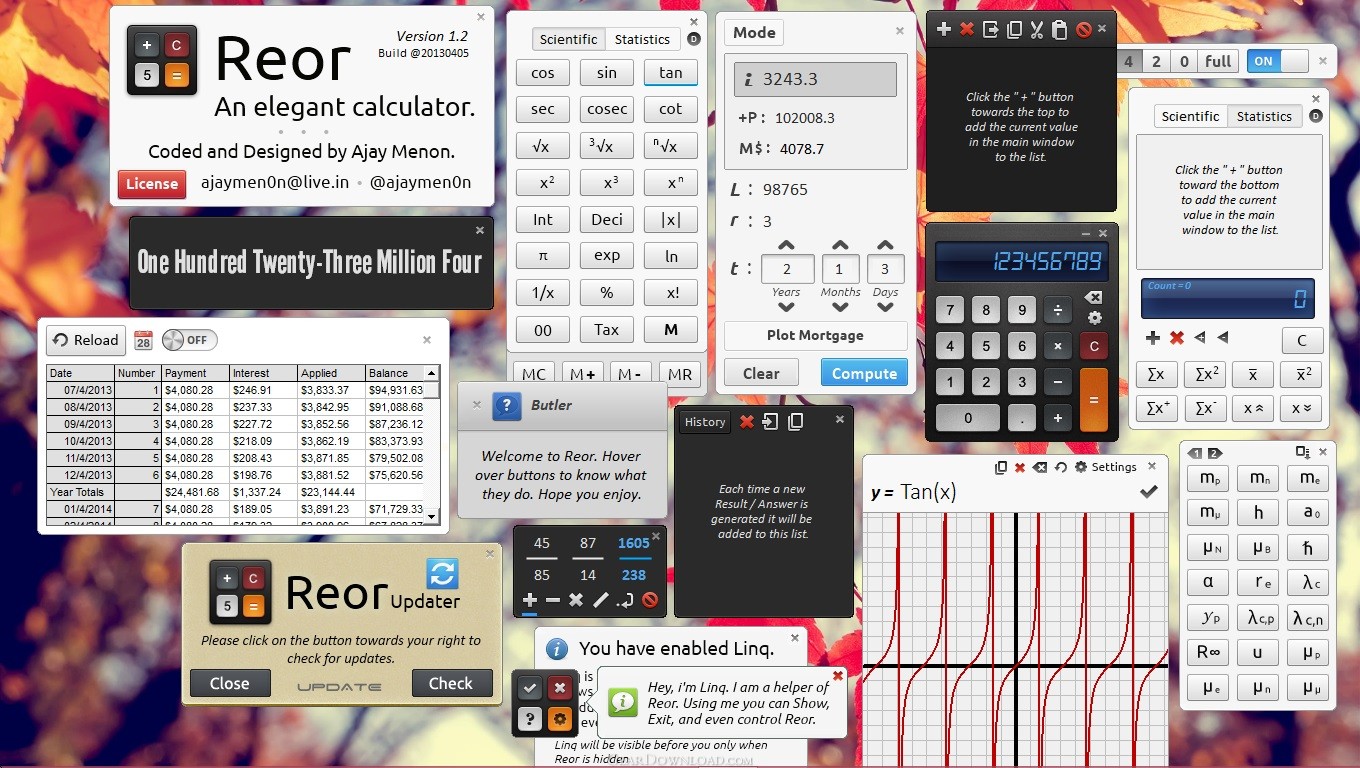The width and height of the screenshot is (1360, 768).
Task: Click the undo arrow icon in graph toolbar
Action: 1060,467
